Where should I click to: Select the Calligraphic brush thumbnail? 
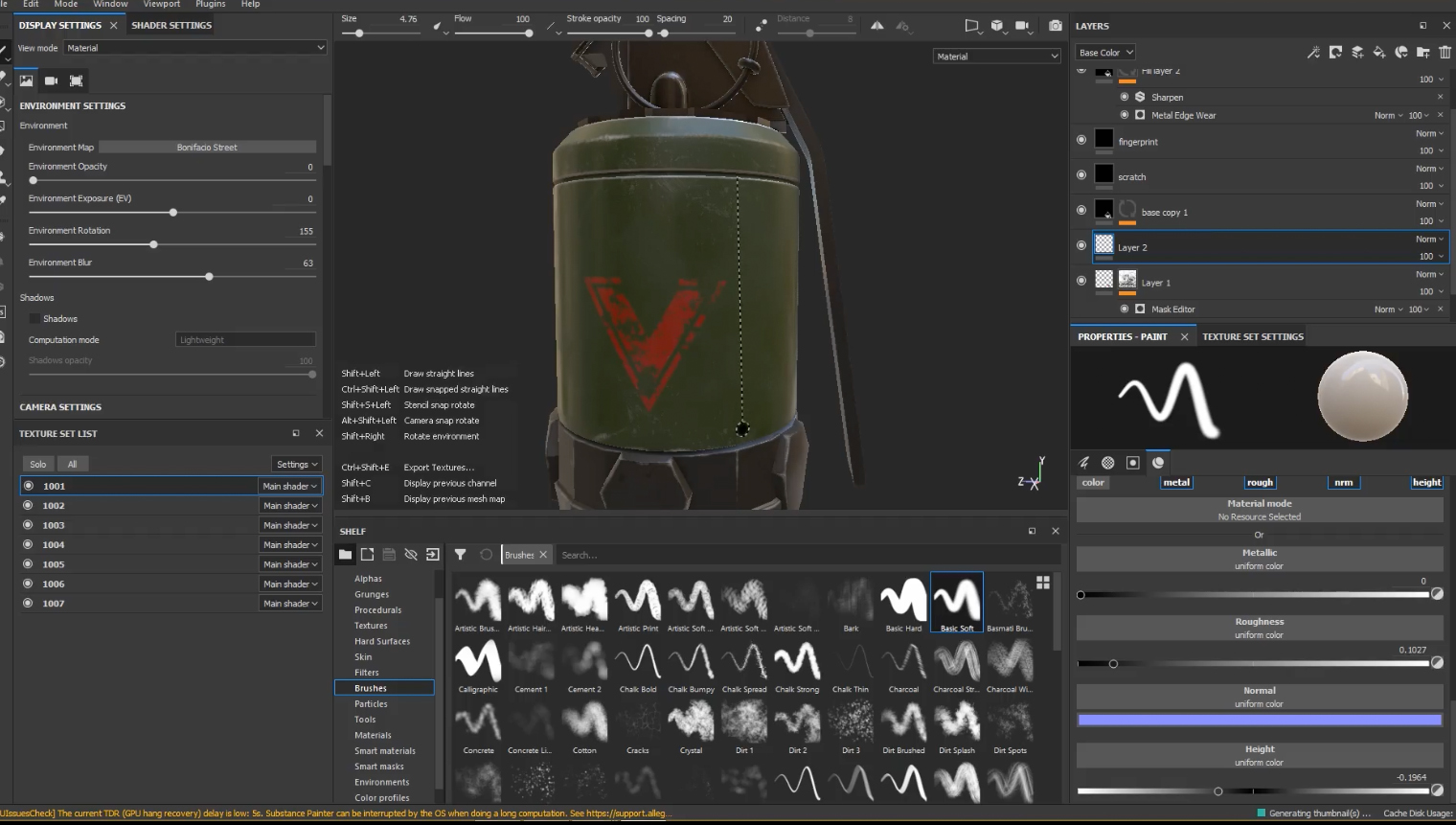478,663
